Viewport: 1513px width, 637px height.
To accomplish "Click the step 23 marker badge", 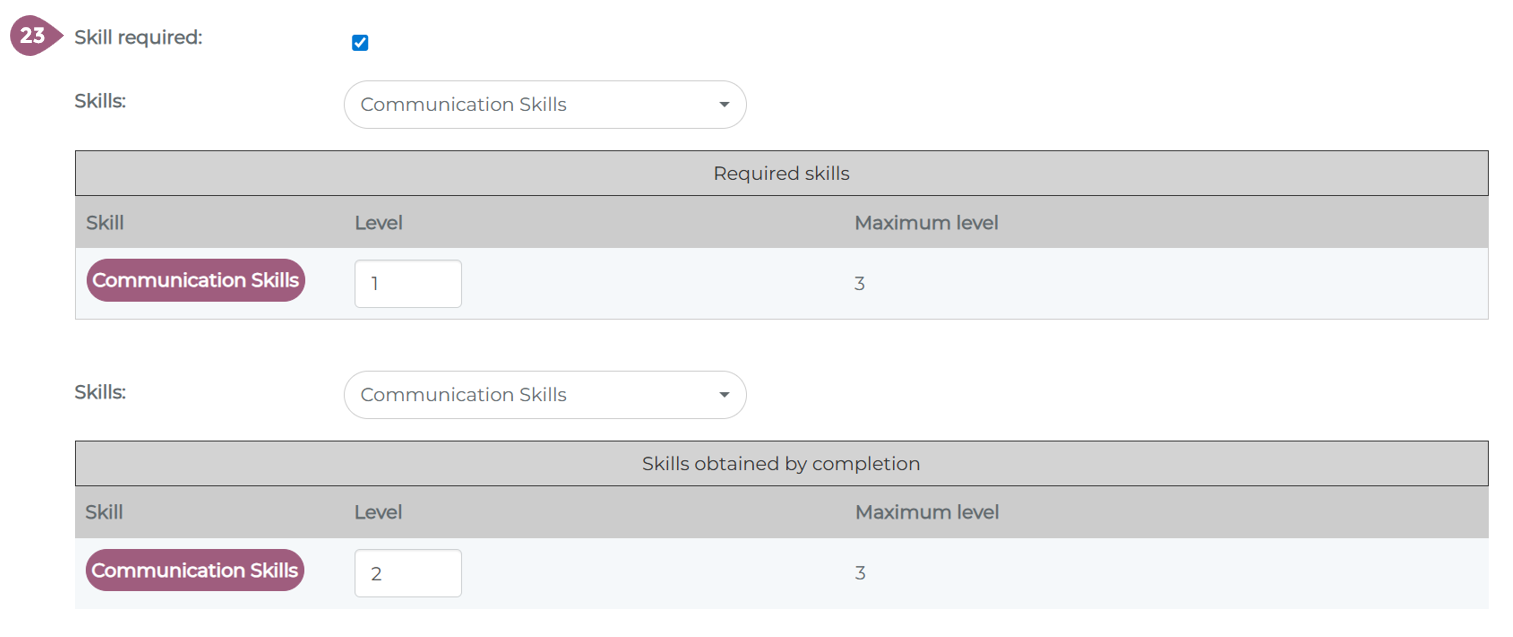I will click(32, 37).
